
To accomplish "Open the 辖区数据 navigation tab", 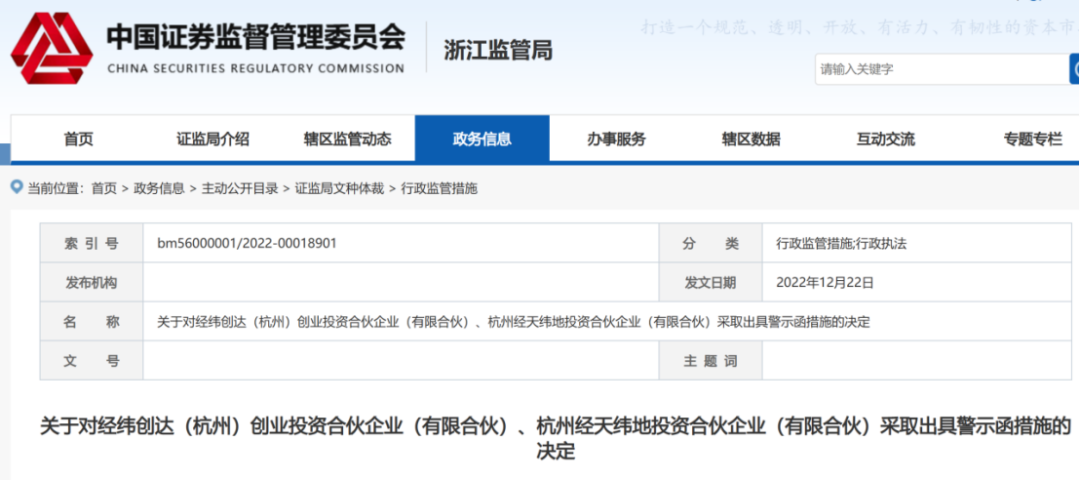I will pos(751,139).
